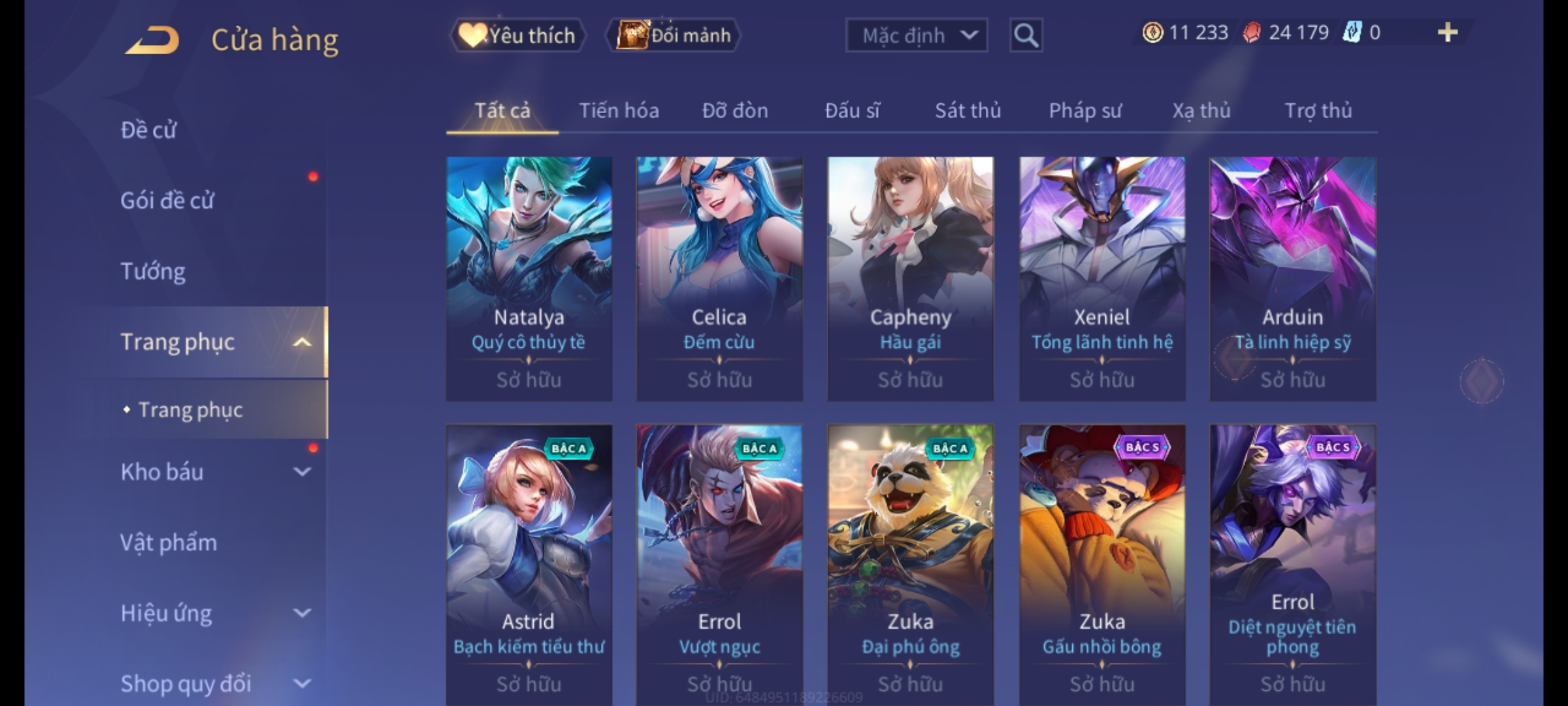The height and width of the screenshot is (706, 1568).
Task: Switch to the Sát thủ tab
Action: [968, 110]
